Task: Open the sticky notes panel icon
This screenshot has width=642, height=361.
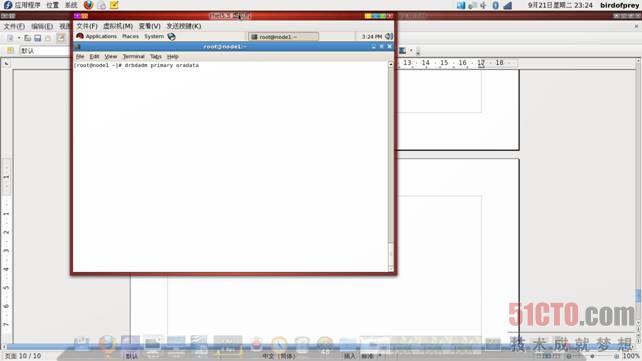Action: click(114, 5)
